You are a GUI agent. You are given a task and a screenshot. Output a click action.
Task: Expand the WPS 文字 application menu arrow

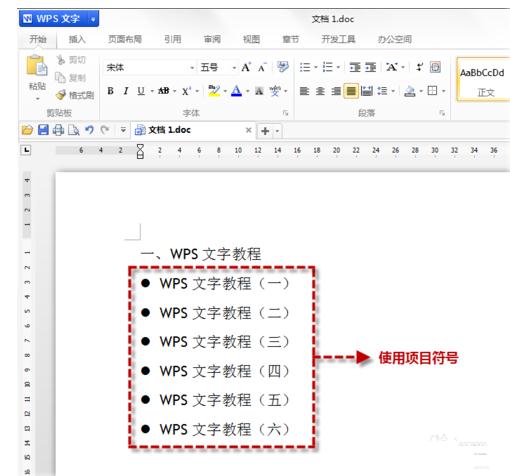pos(93,19)
